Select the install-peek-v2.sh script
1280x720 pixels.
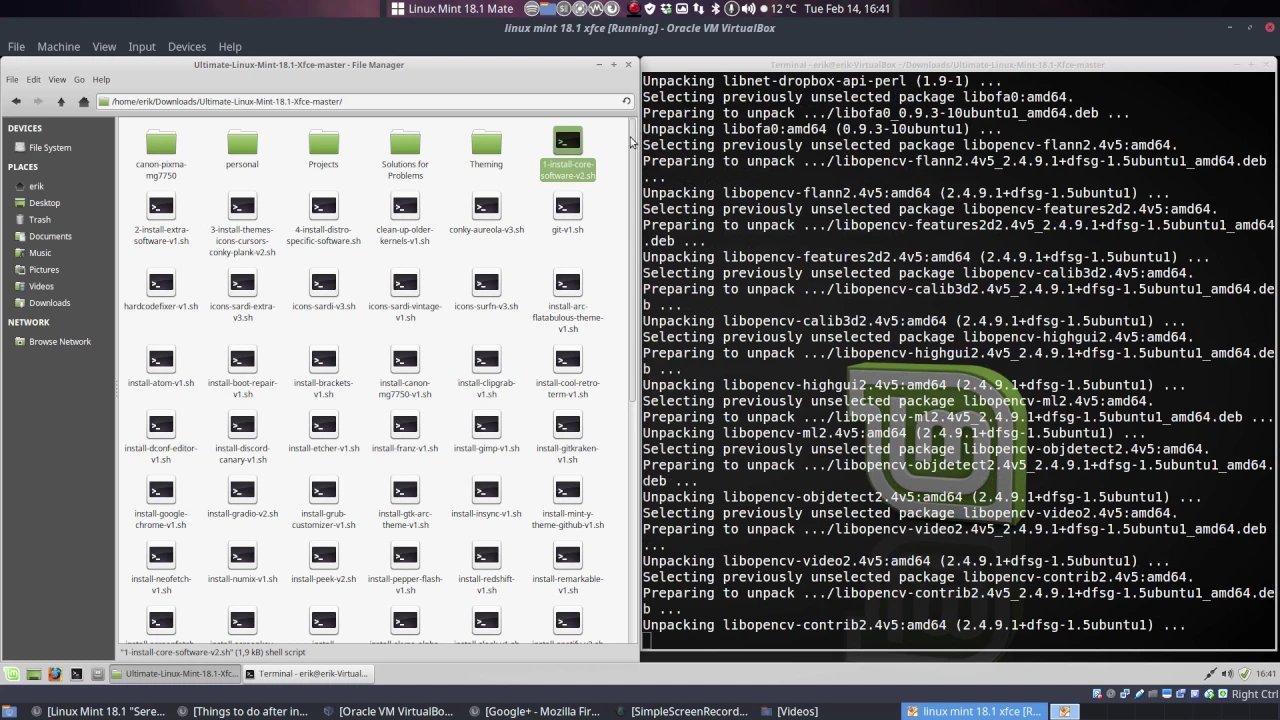[x=323, y=563]
